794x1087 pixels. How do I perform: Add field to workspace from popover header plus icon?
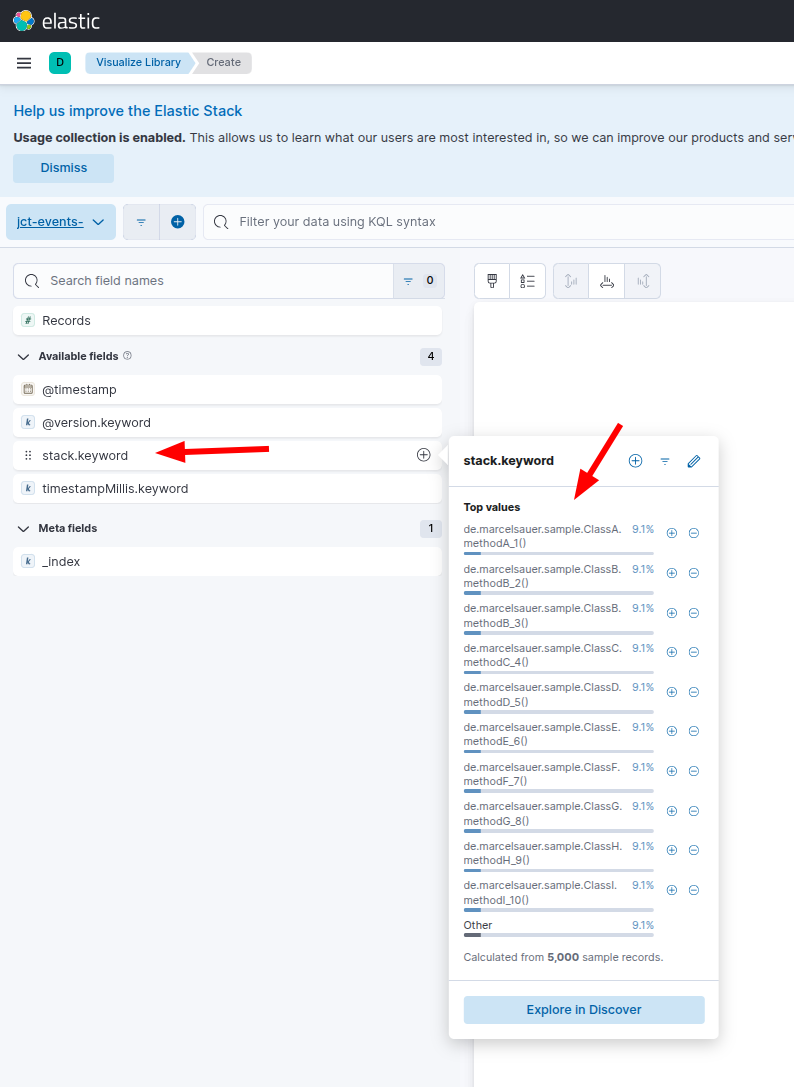click(635, 461)
